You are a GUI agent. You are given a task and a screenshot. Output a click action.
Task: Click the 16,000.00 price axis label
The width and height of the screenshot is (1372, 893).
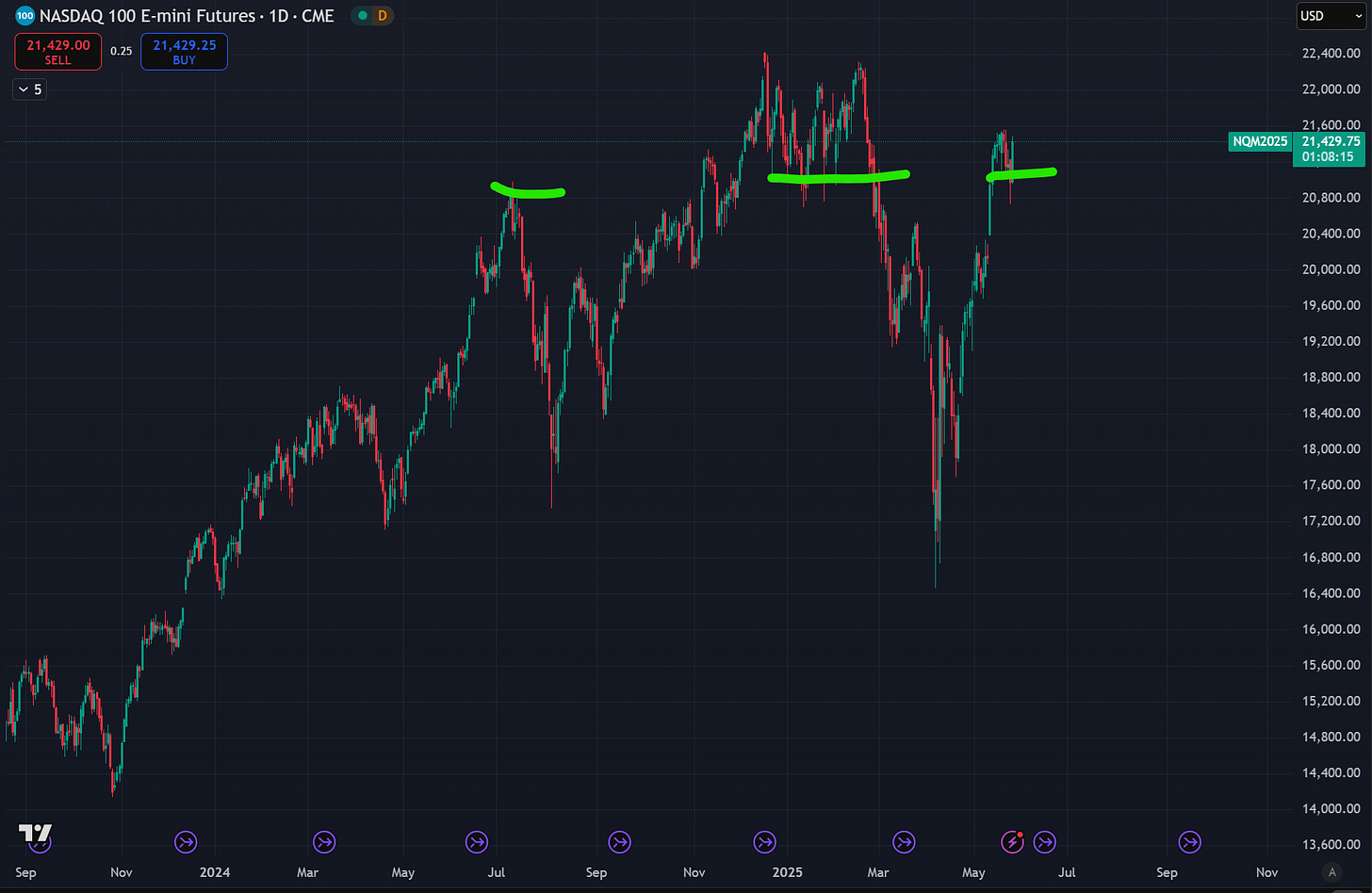coord(1331,629)
